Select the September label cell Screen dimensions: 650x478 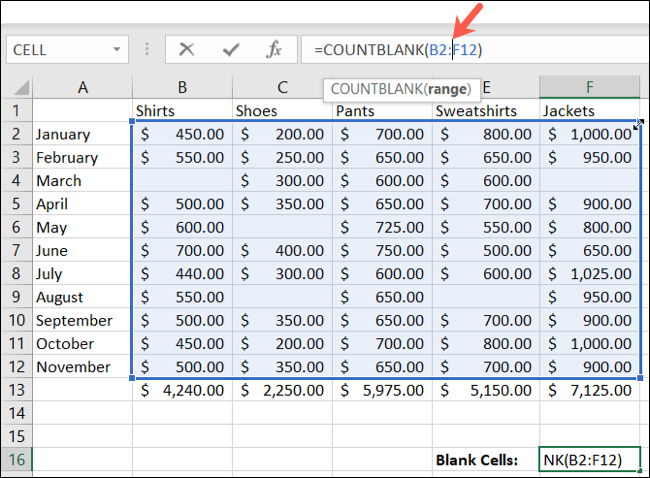point(82,320)
